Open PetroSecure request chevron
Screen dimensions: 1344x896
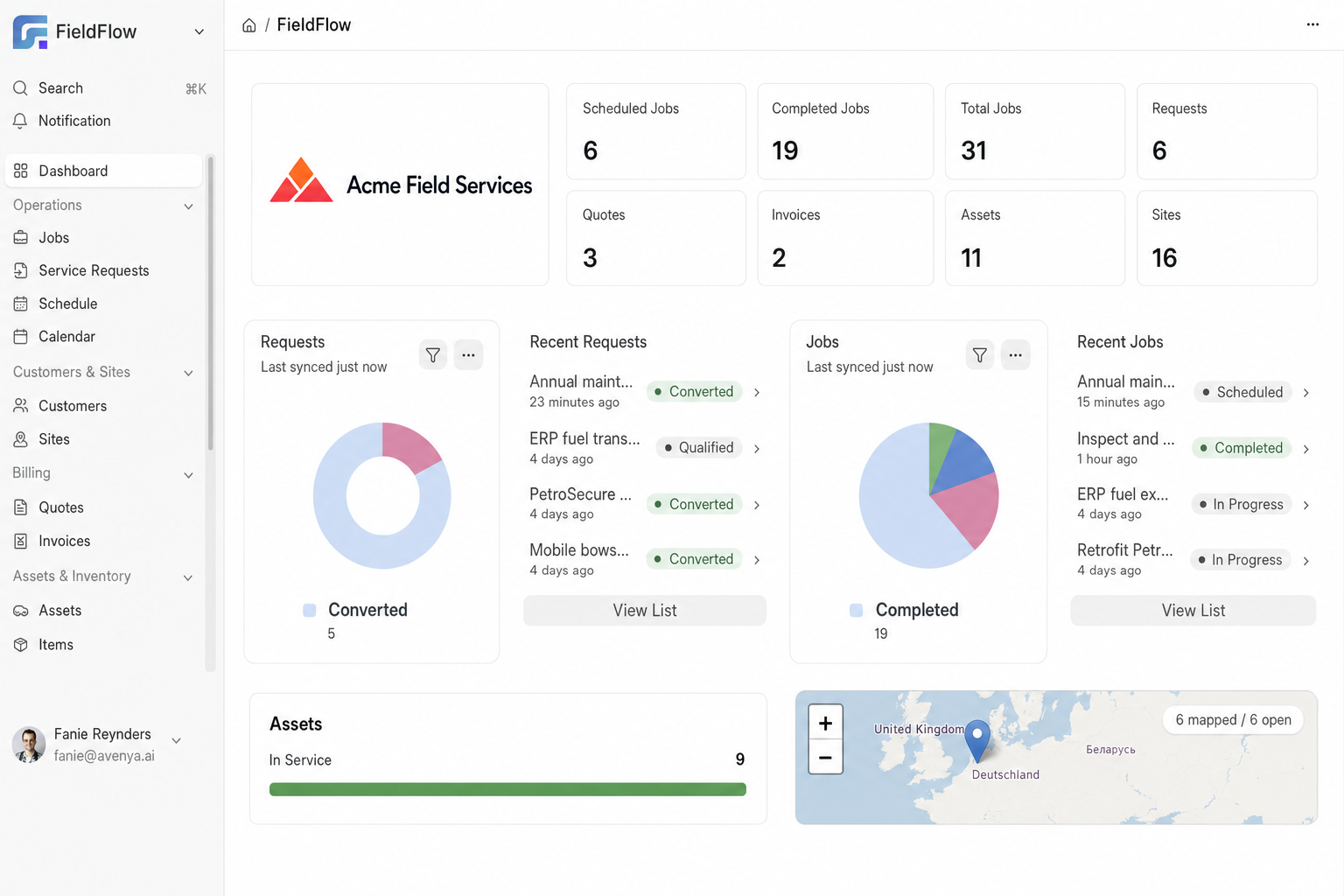pos(757,505)
